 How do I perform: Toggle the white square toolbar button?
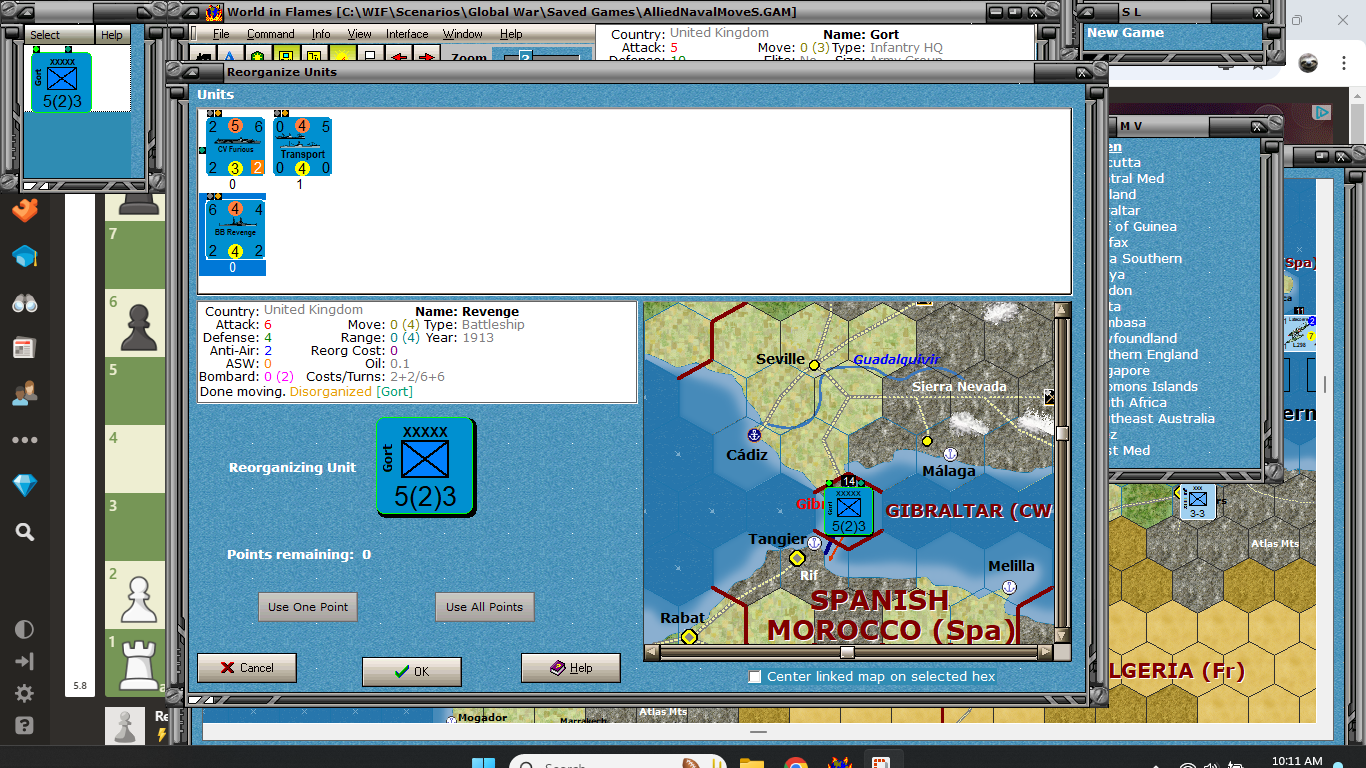369,57
